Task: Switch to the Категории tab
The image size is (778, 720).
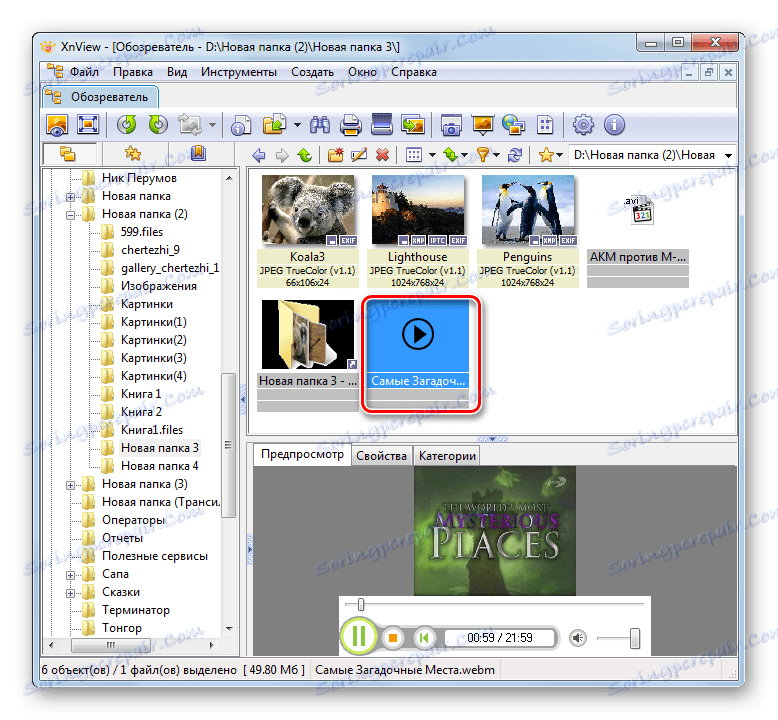Action: coord(447,456)
